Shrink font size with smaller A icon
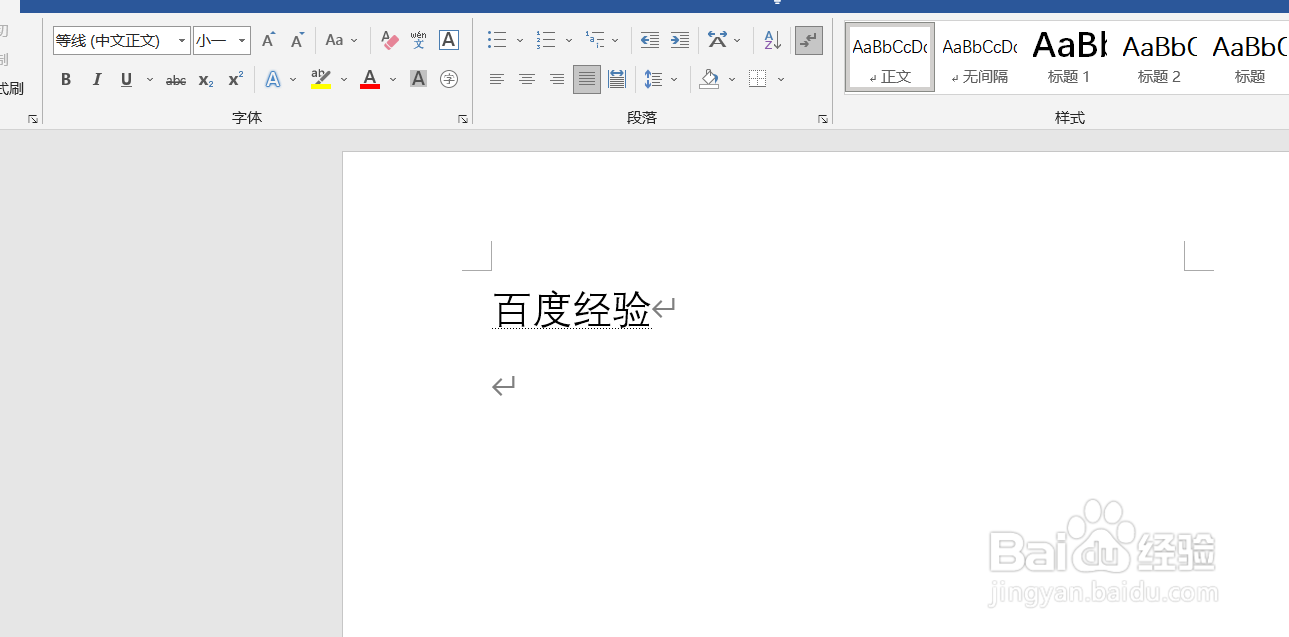 click(297, 40)
